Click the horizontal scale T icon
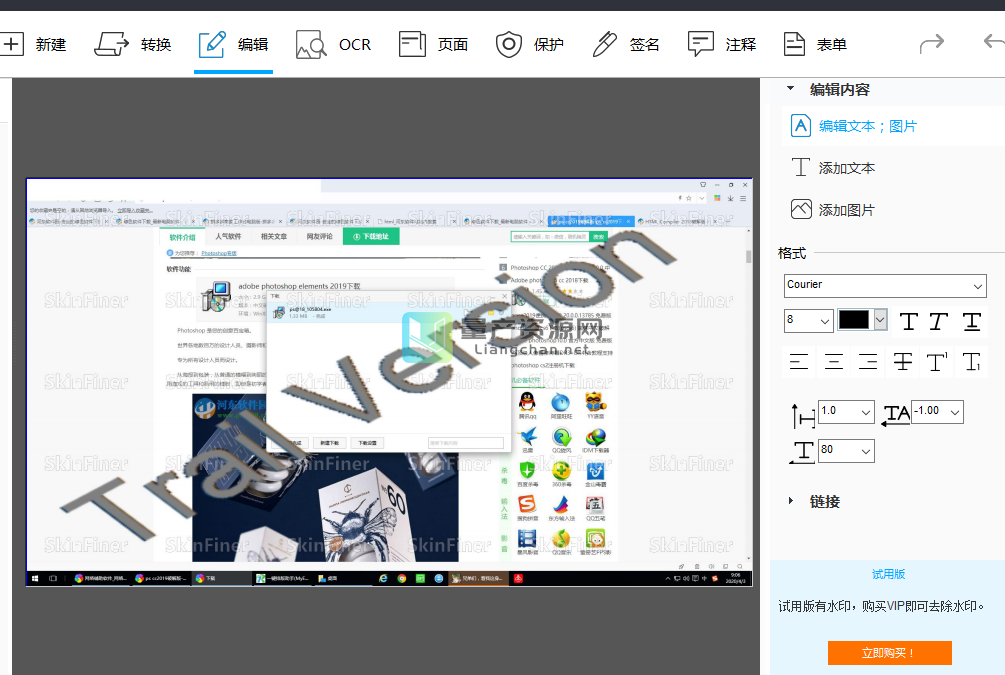Screen dimensions: 1005x675 [802, 452]
